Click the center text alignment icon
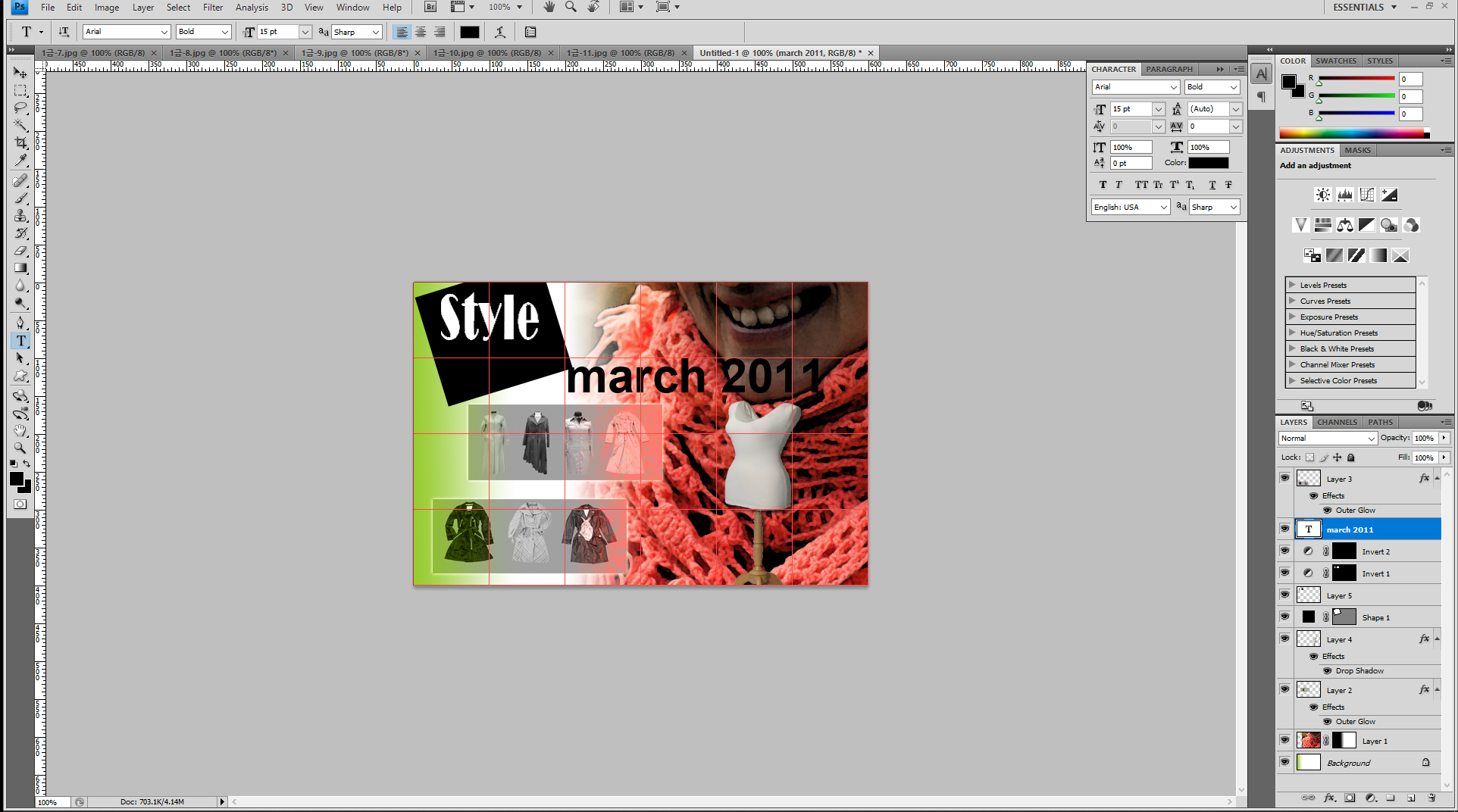Screen dimensions: 1458x812 click(x=421, y=32)
